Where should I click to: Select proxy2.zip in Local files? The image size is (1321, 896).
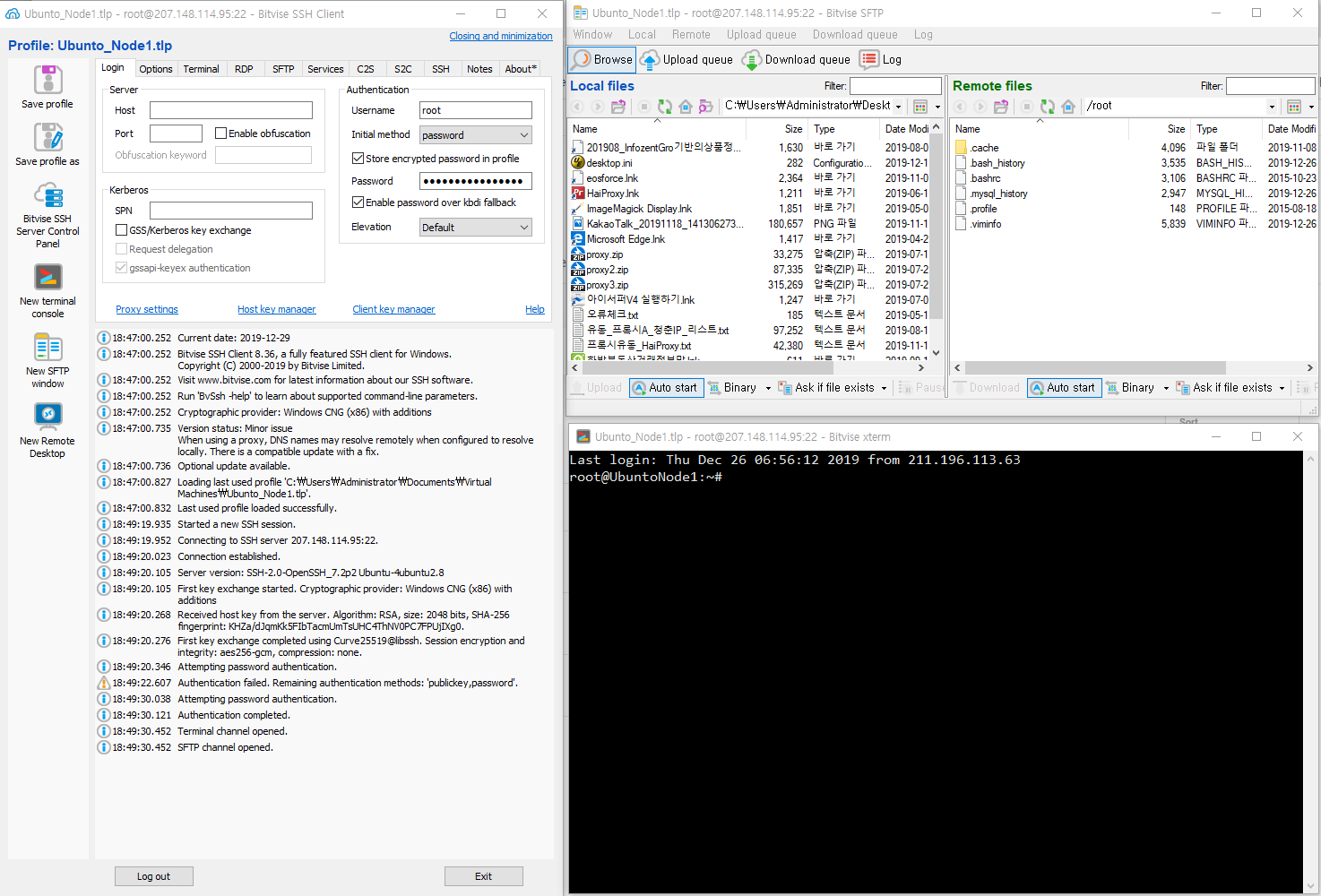[607, 270]
